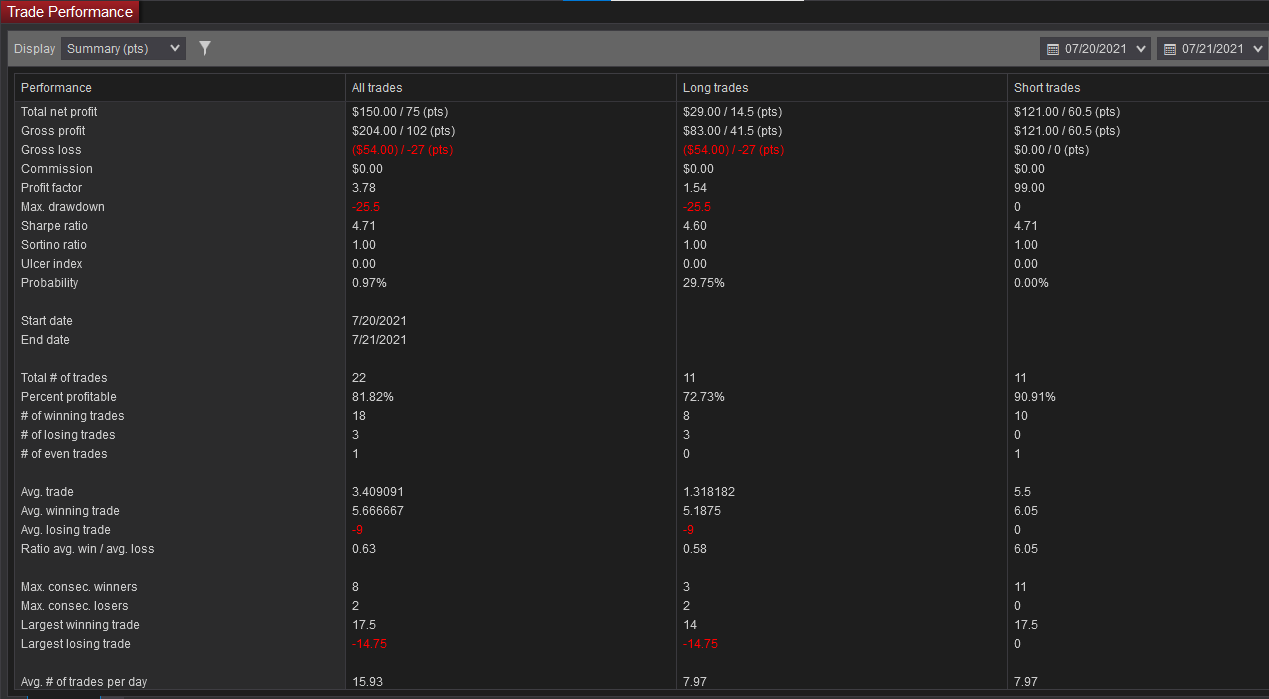
Task: Select the Ulcer index row label
Action: click(x=51, y=264)
